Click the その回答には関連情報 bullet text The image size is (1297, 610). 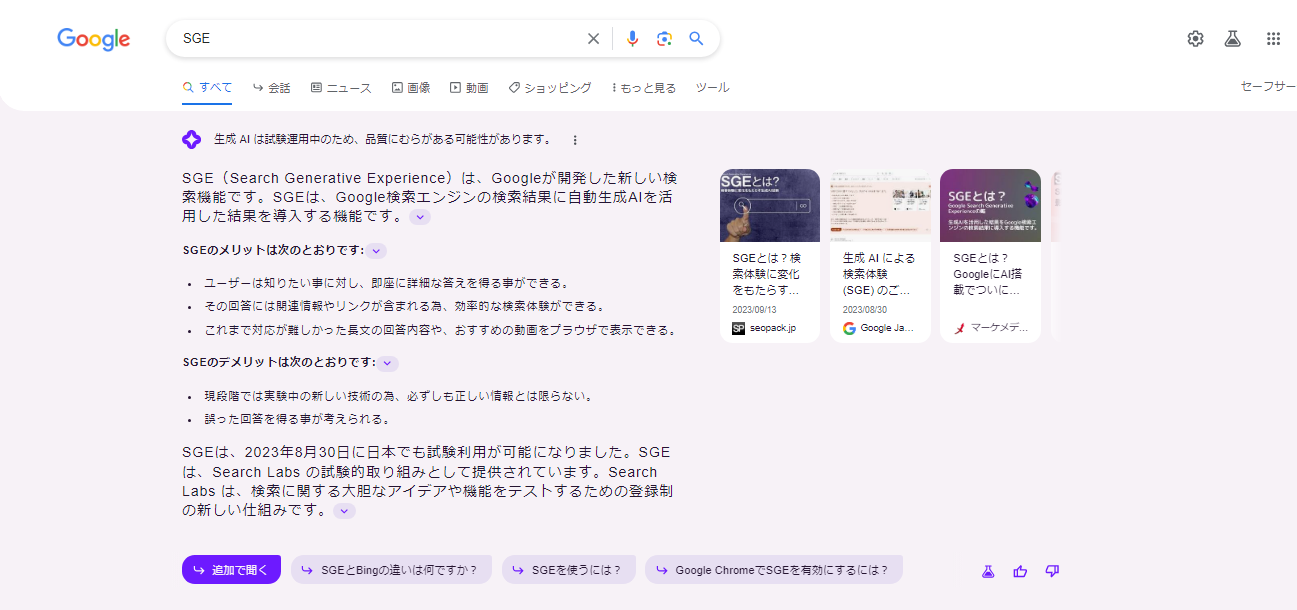point(404,306)
